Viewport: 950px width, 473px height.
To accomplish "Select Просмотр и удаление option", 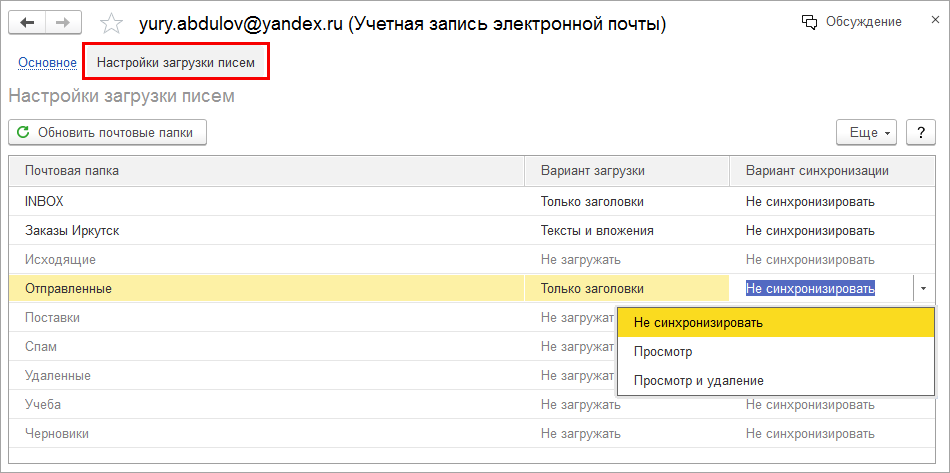I will point(698,381).
